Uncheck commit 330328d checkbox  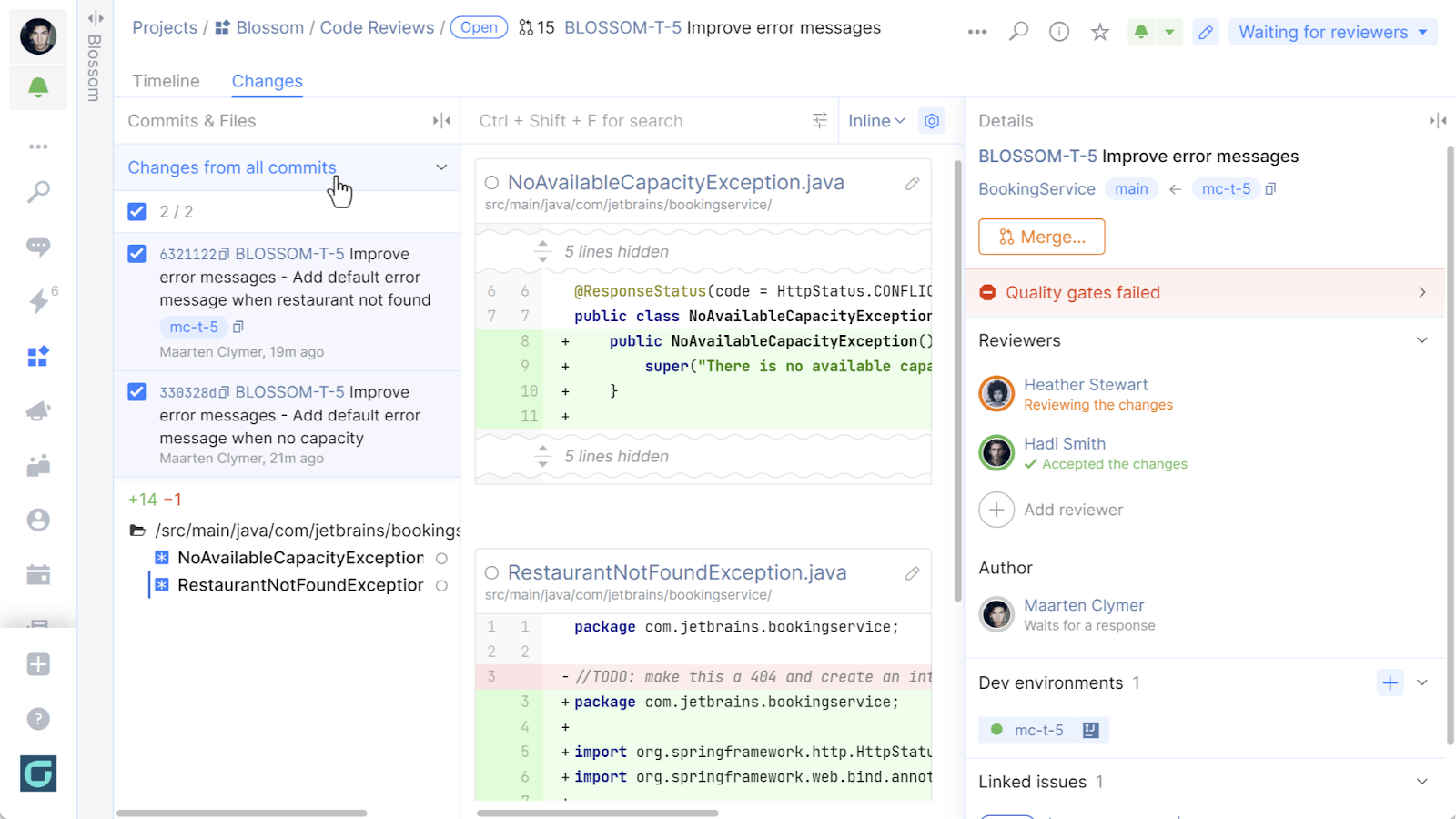tap(136, 392)
